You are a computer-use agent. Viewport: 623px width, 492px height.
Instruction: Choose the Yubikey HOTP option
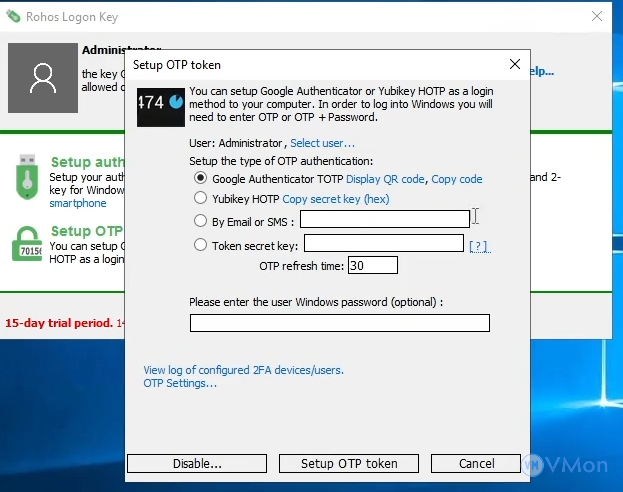pyautogui.click(x=201, y=198)
